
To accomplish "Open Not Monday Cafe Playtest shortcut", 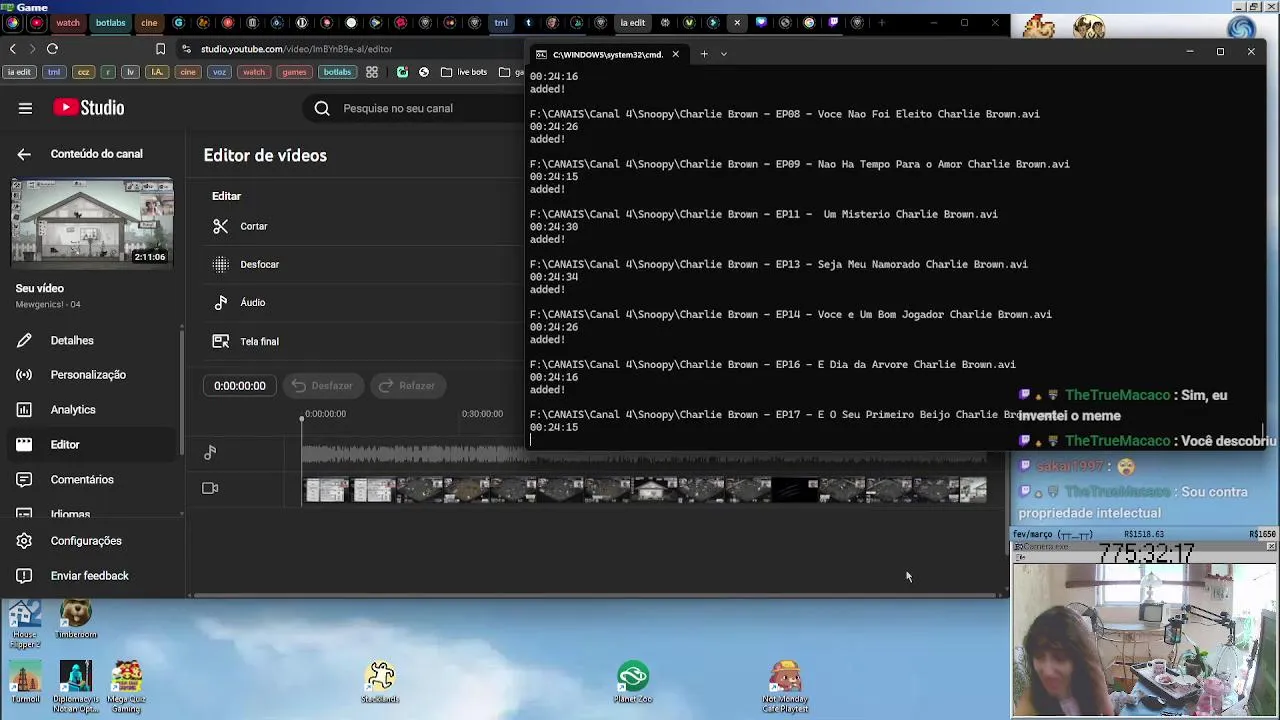I will tap(785, 686).
